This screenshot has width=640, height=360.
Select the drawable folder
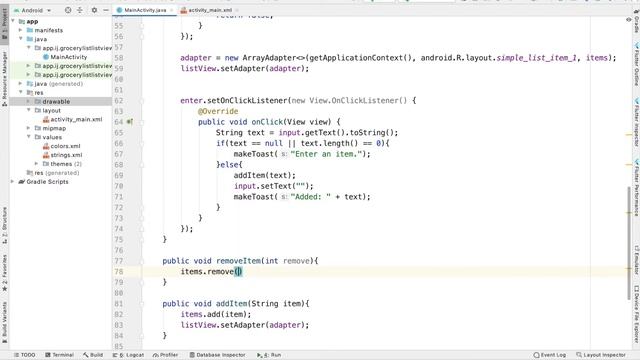(x=56, y=102)
